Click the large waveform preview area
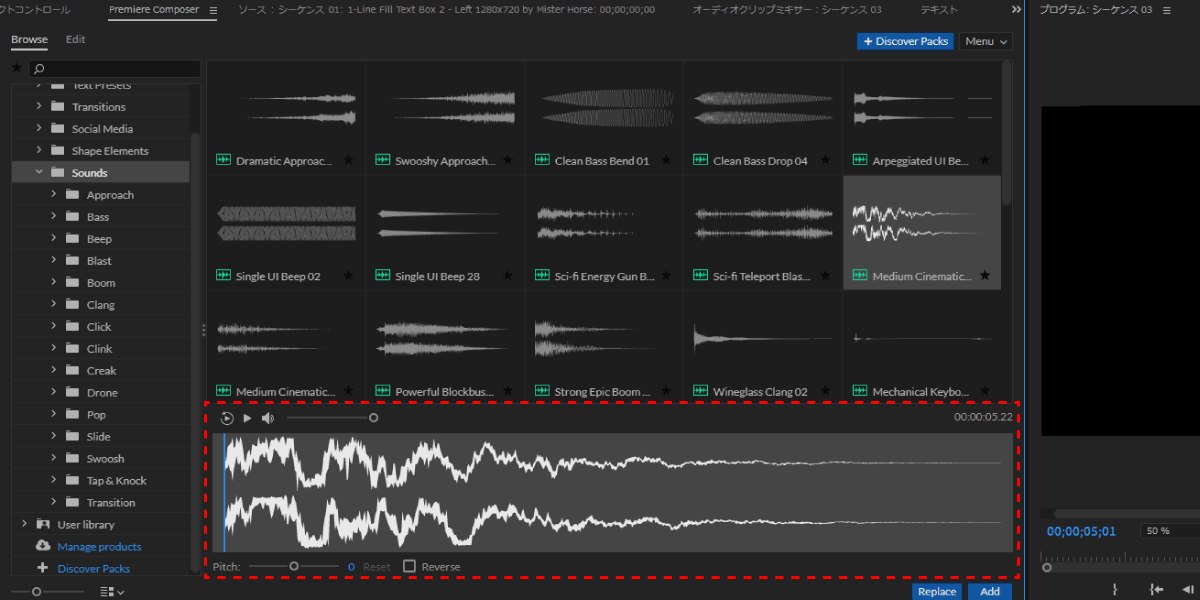 point(612,492)
